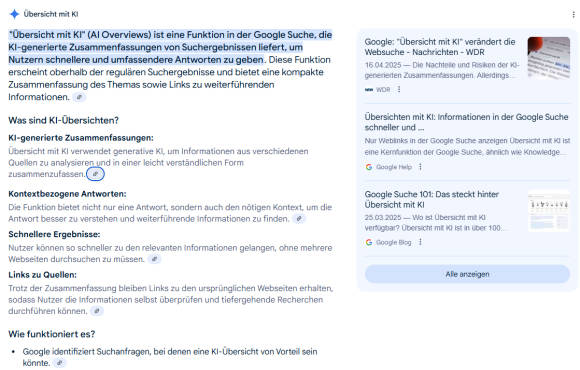This screenshot has width=580, height=370.
Task: Click the highlighted link chip after 'zusammenzufassen'
Action: (95, 174)
